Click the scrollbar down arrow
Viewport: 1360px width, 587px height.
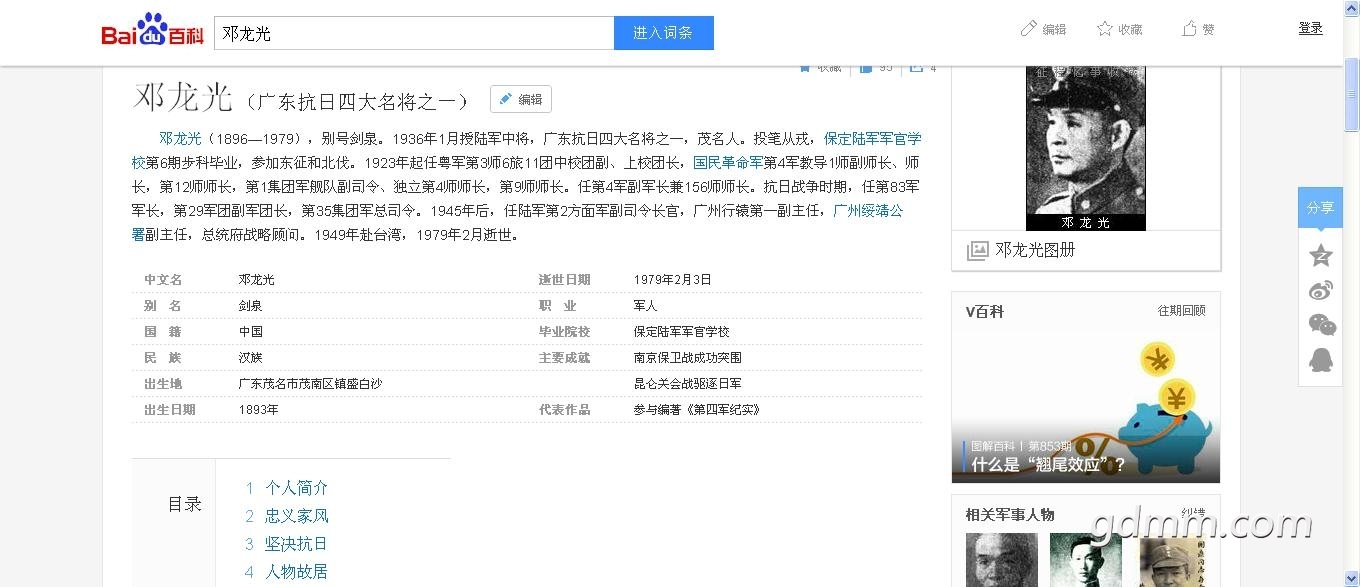1351,578
